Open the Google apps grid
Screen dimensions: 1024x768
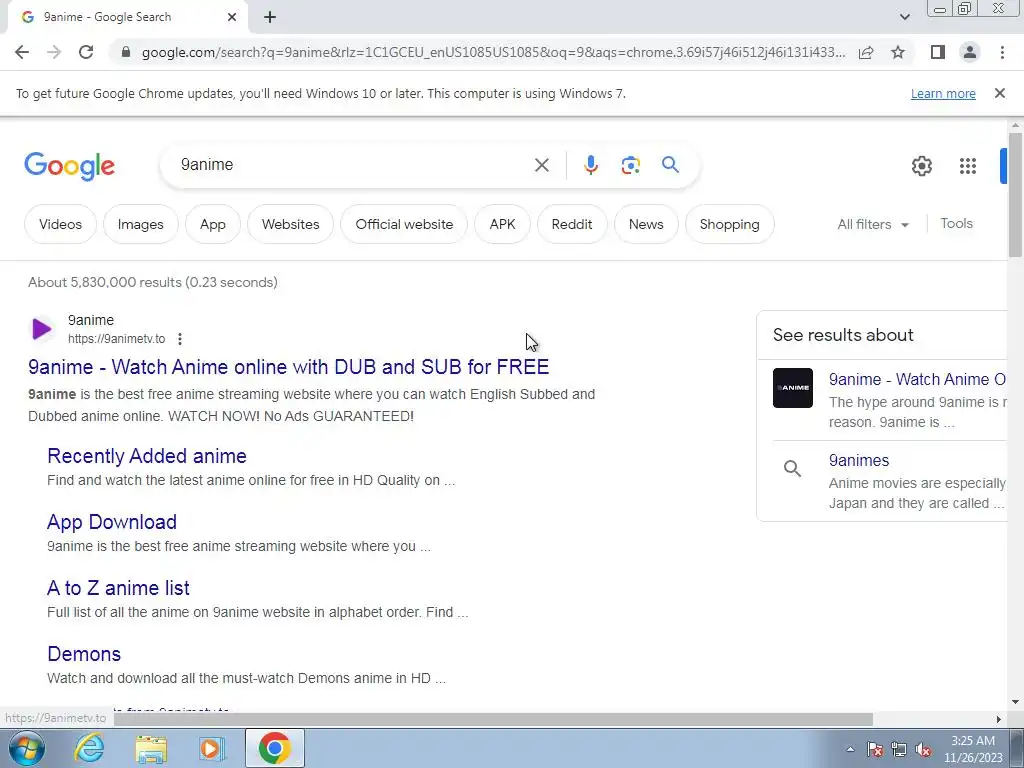pyautogui.click(x=968, y=166)
